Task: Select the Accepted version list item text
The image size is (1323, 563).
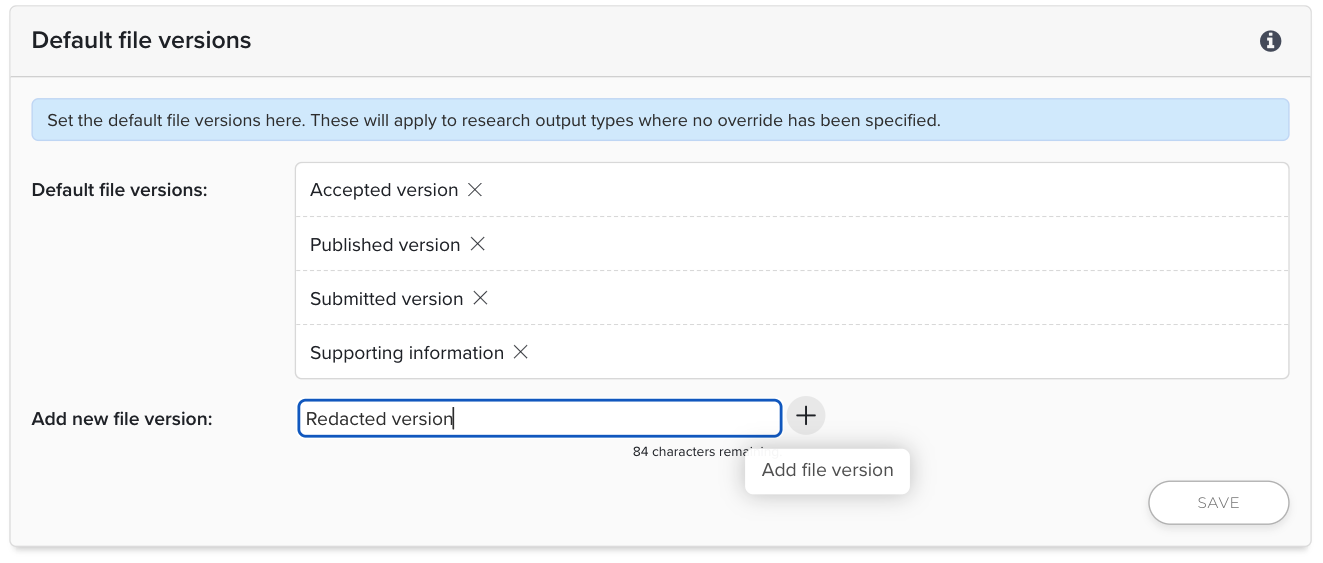Action: click(x=384, y=190)
